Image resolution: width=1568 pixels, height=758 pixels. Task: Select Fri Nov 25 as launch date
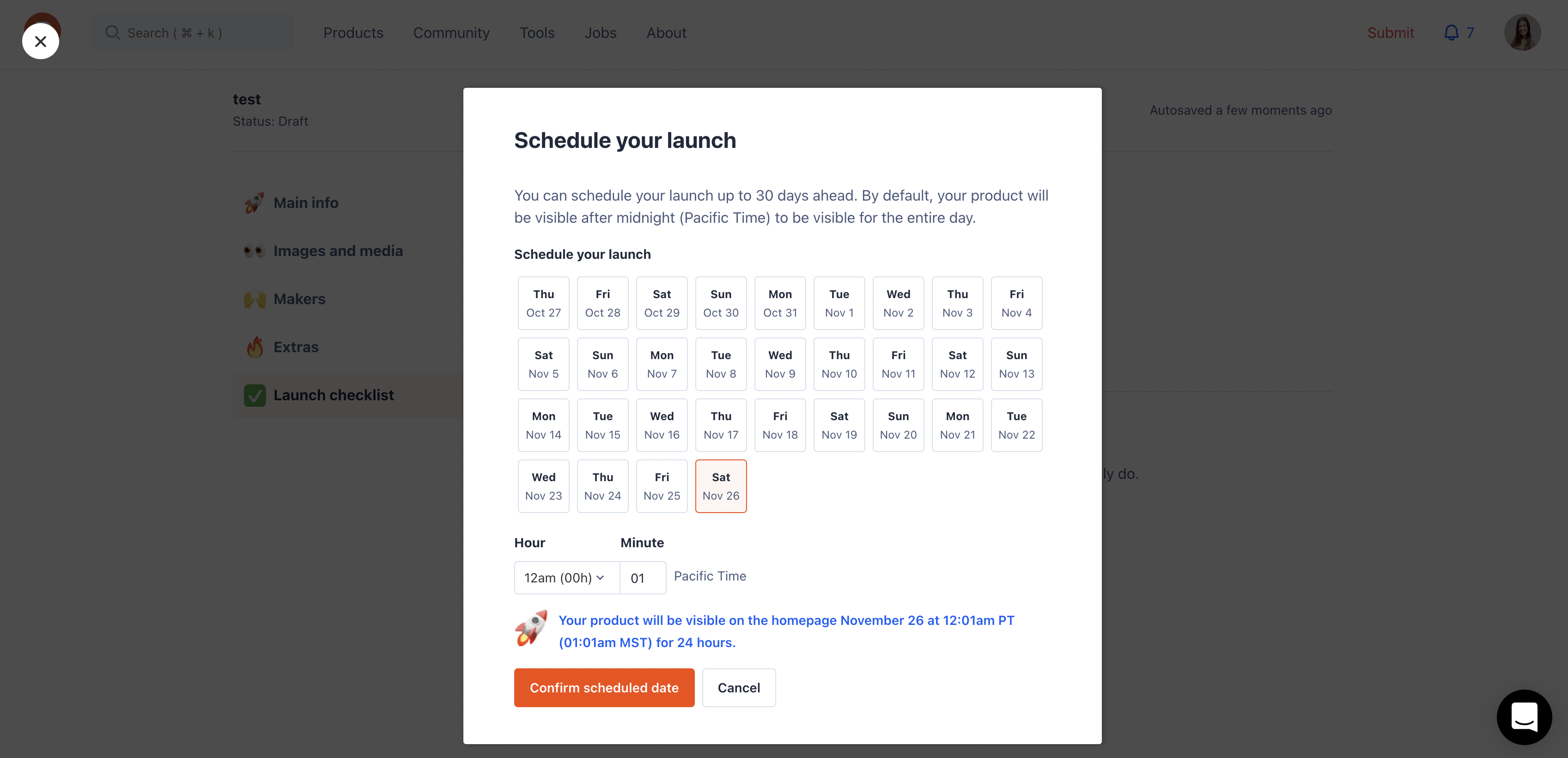662,486
